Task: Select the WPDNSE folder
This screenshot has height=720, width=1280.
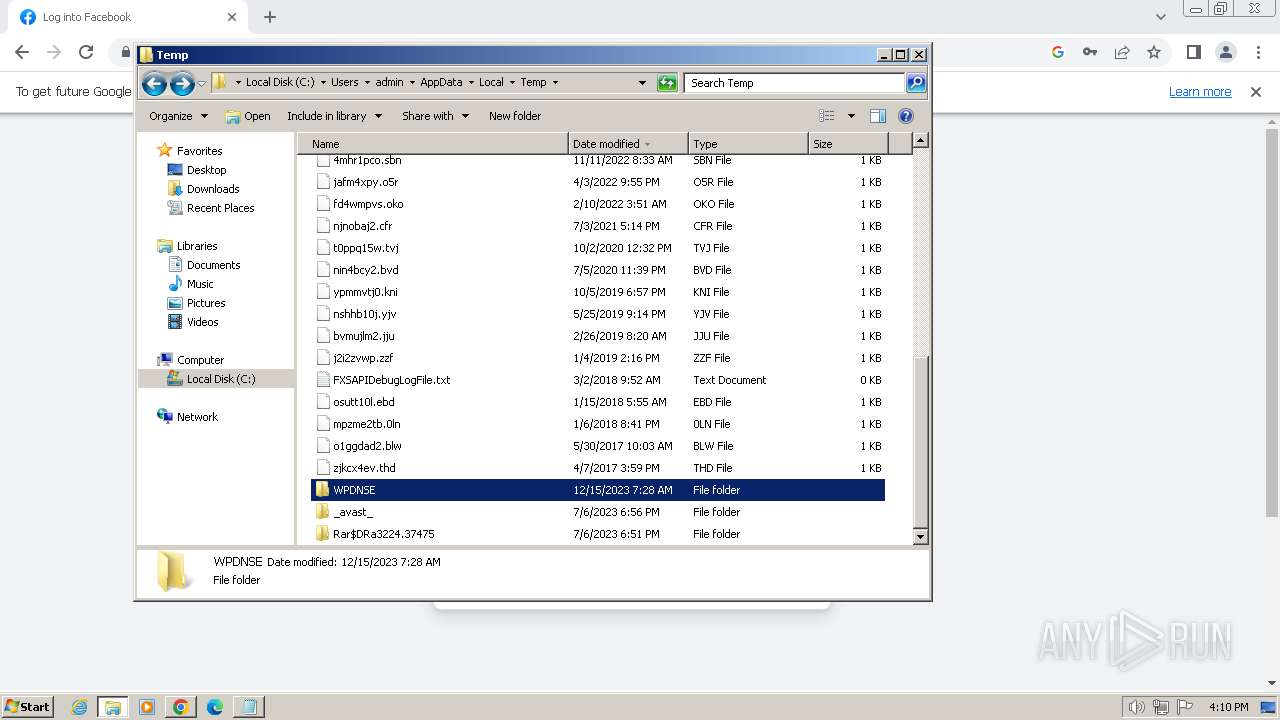Action: tap(598, 490)
